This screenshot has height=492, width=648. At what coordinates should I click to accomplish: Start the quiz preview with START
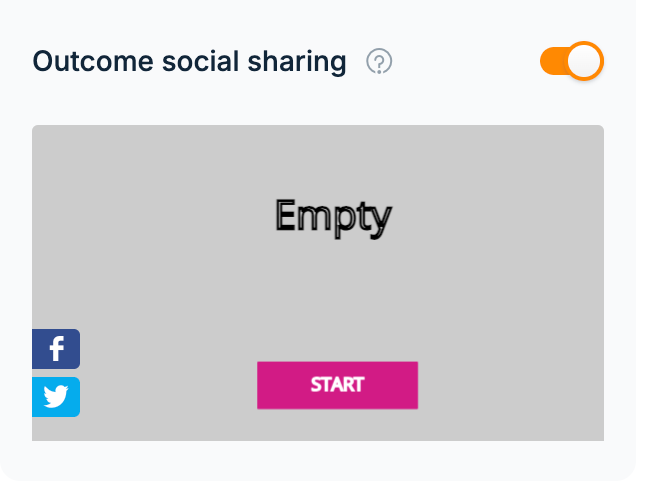tap(338, 385)
